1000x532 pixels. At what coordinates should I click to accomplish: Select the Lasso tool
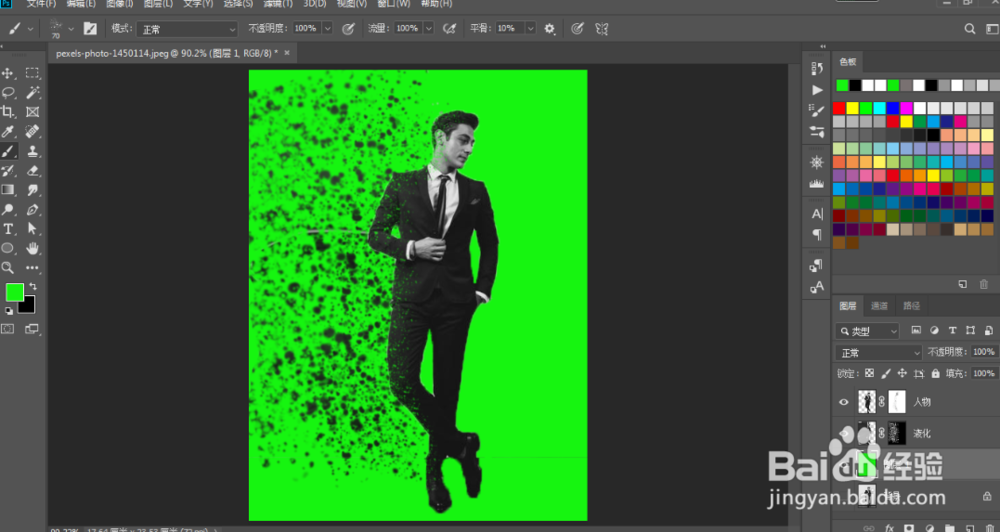tap(8, 92)
